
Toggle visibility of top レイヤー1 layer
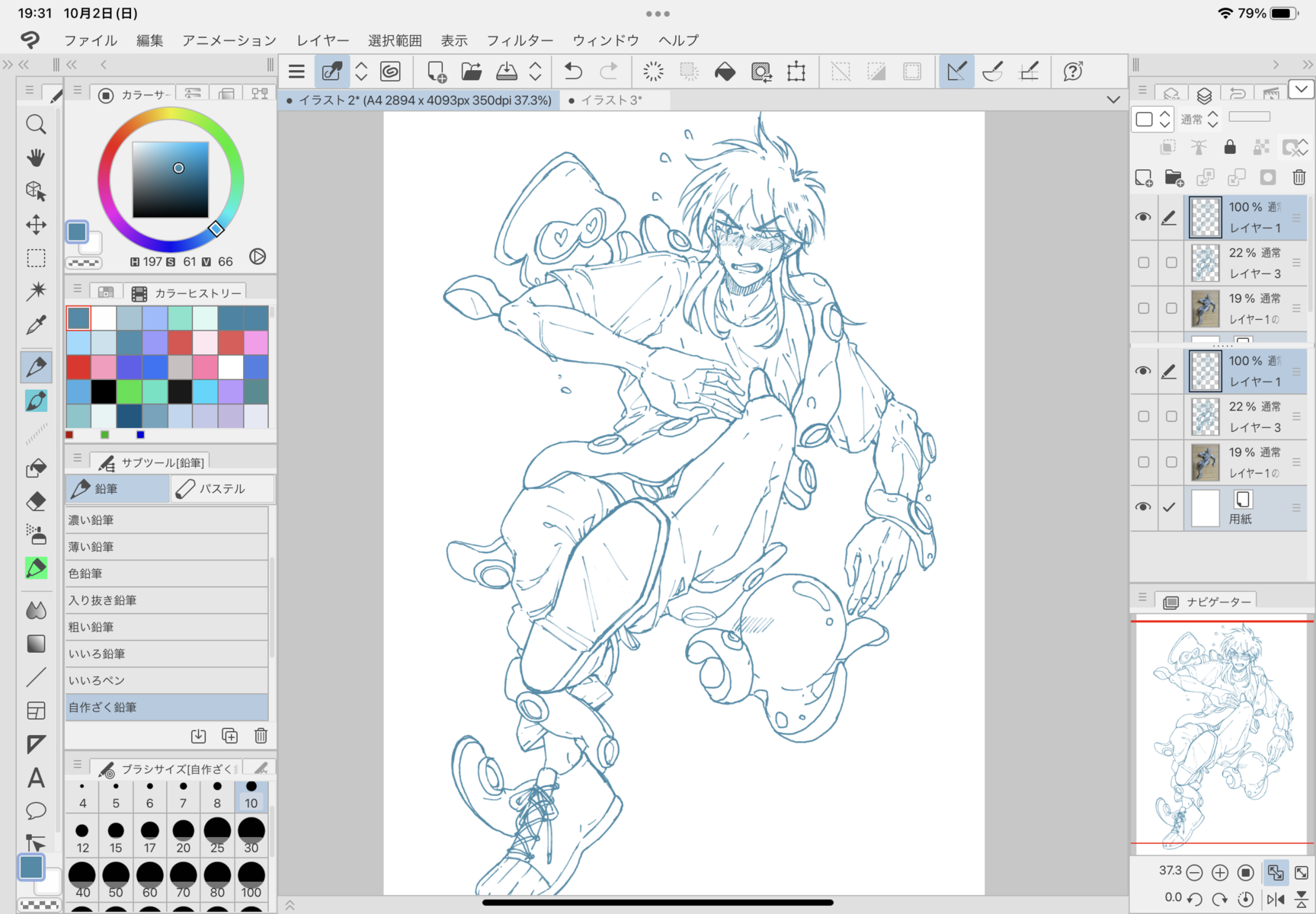pos(1143,217)
